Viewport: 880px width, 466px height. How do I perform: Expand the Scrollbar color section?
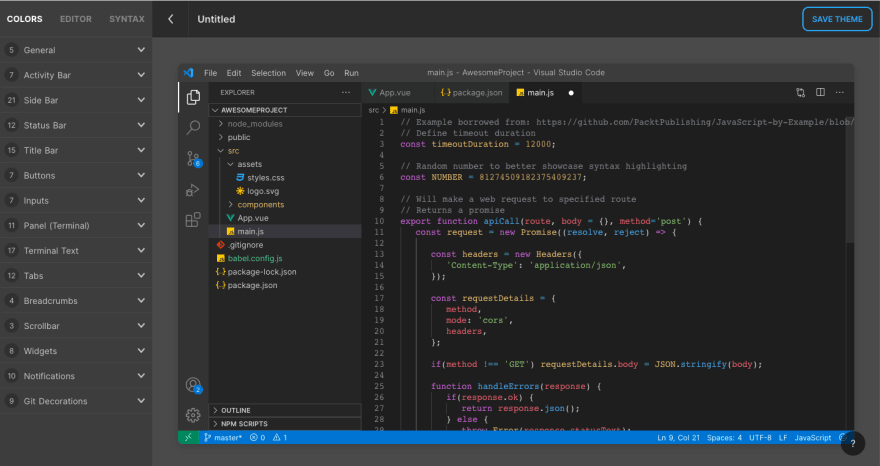point(76,326)
